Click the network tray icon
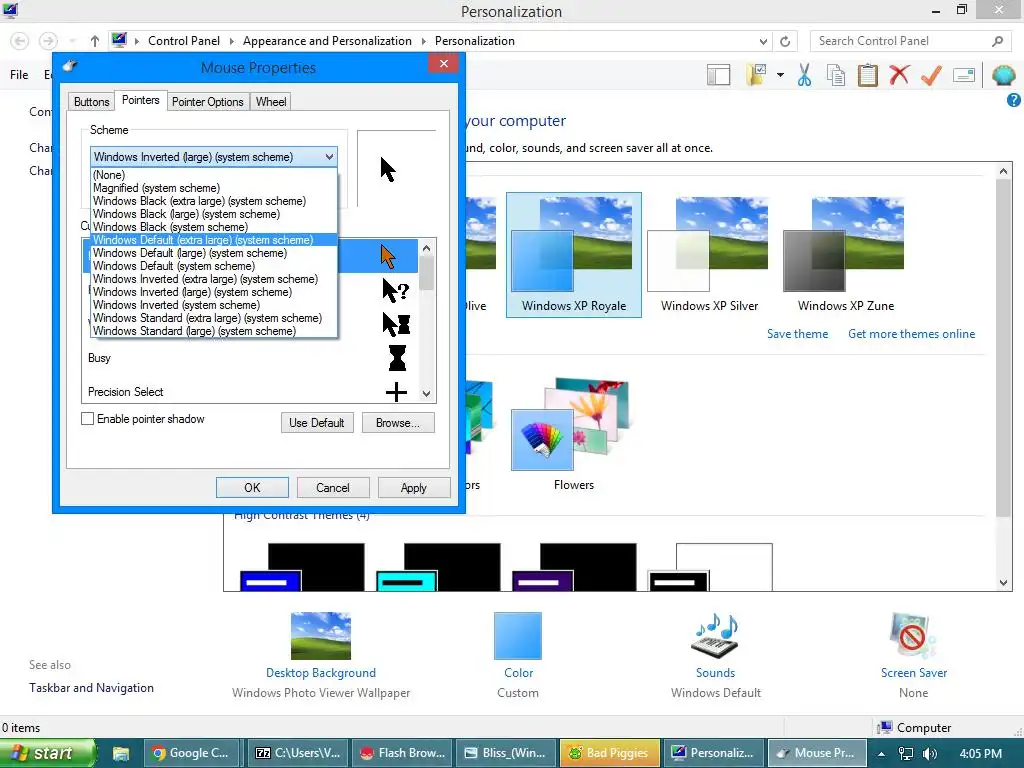The height and width of the screenshot is (768, 1024). pos(905,754)
